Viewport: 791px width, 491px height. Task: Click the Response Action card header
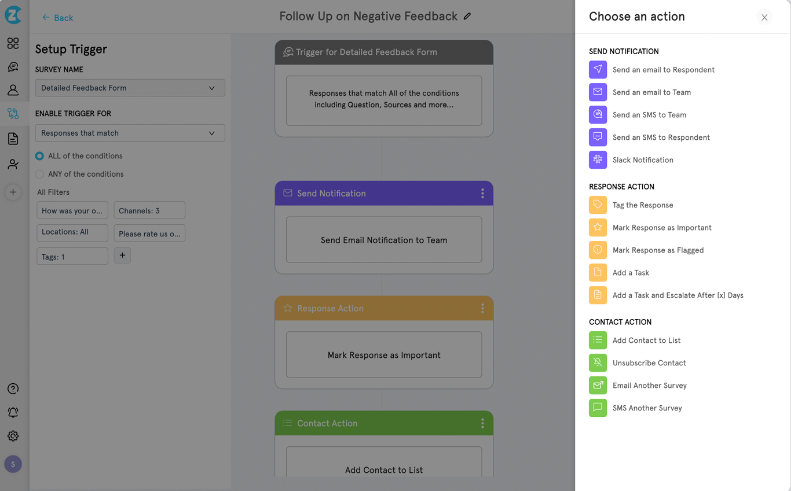coord(384,308)
